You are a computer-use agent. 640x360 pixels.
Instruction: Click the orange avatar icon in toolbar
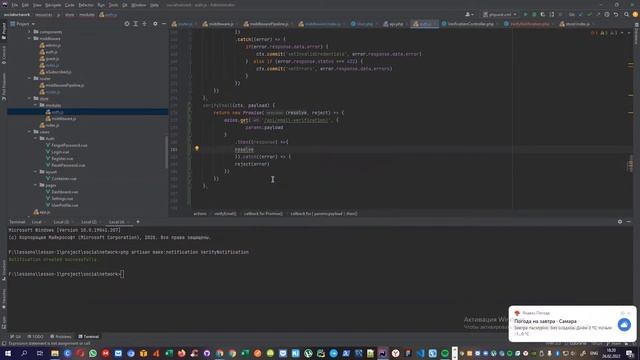(635, 14)
